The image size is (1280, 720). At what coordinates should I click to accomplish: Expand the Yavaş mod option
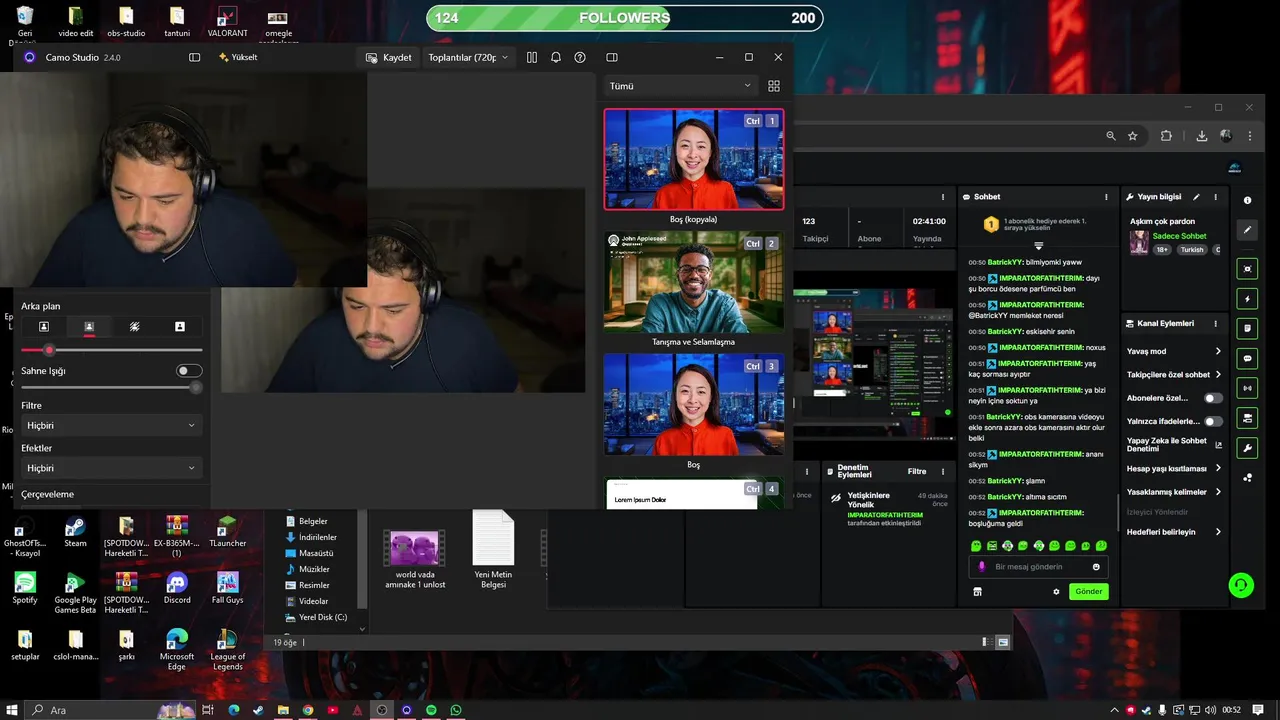click(x=1174, y=351)
